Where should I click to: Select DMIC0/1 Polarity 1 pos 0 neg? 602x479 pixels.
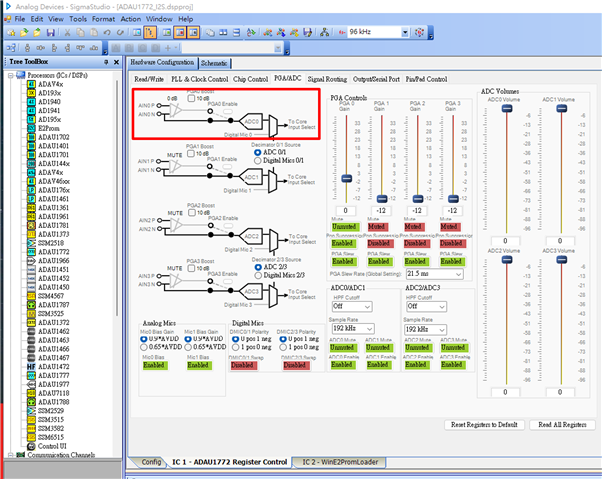236,347
